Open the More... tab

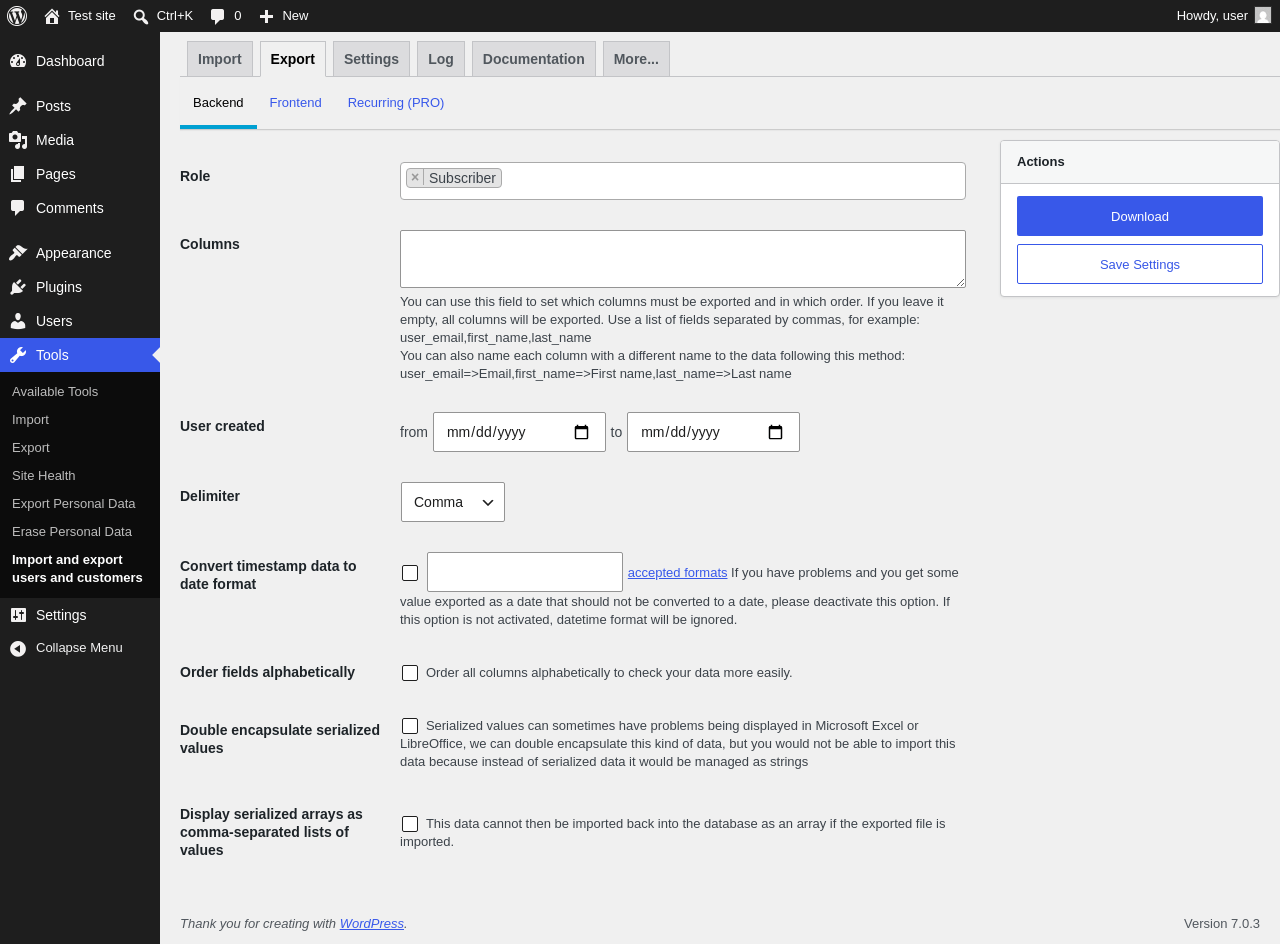click(636, 59)
